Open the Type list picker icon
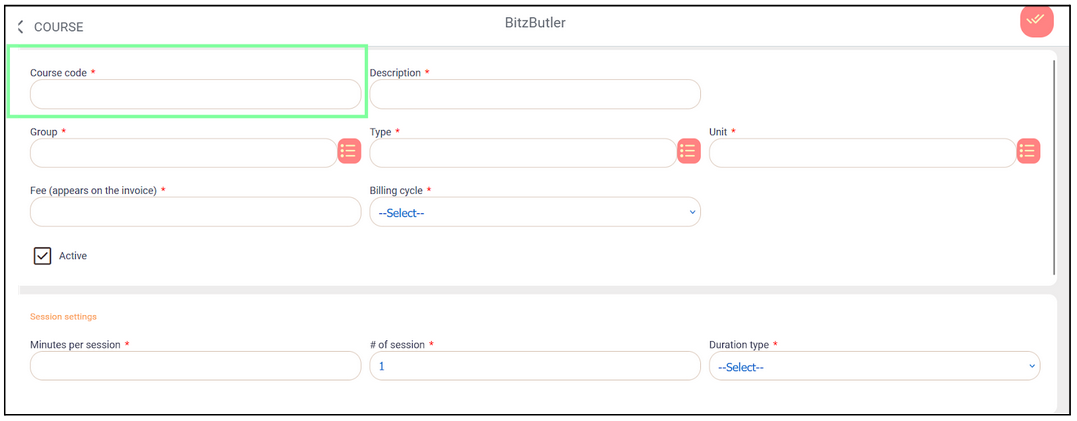1077x421 pixels. point(688,151)
